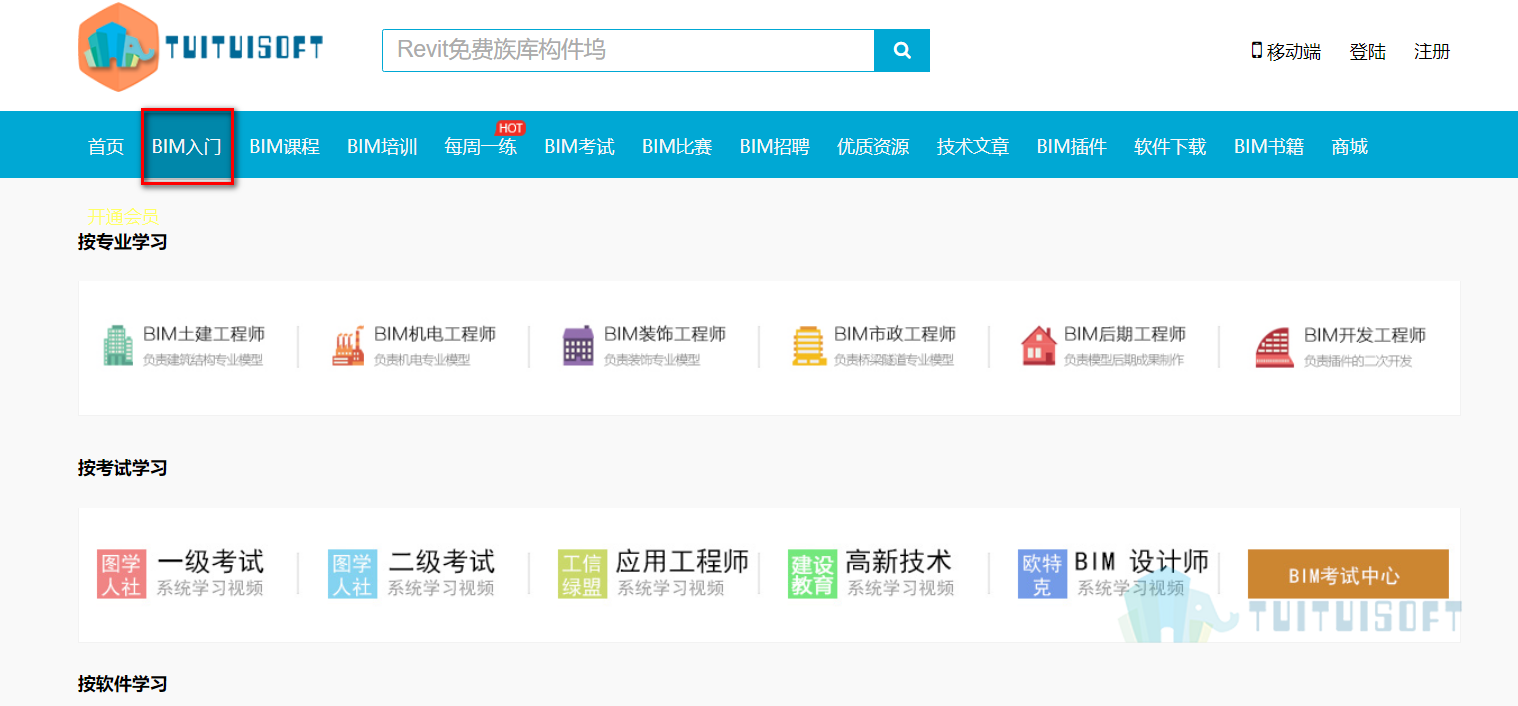Viewport: 1518px width, 706px height.
Task: Open the BIM课程 nav item
Action: pos(284,147)
